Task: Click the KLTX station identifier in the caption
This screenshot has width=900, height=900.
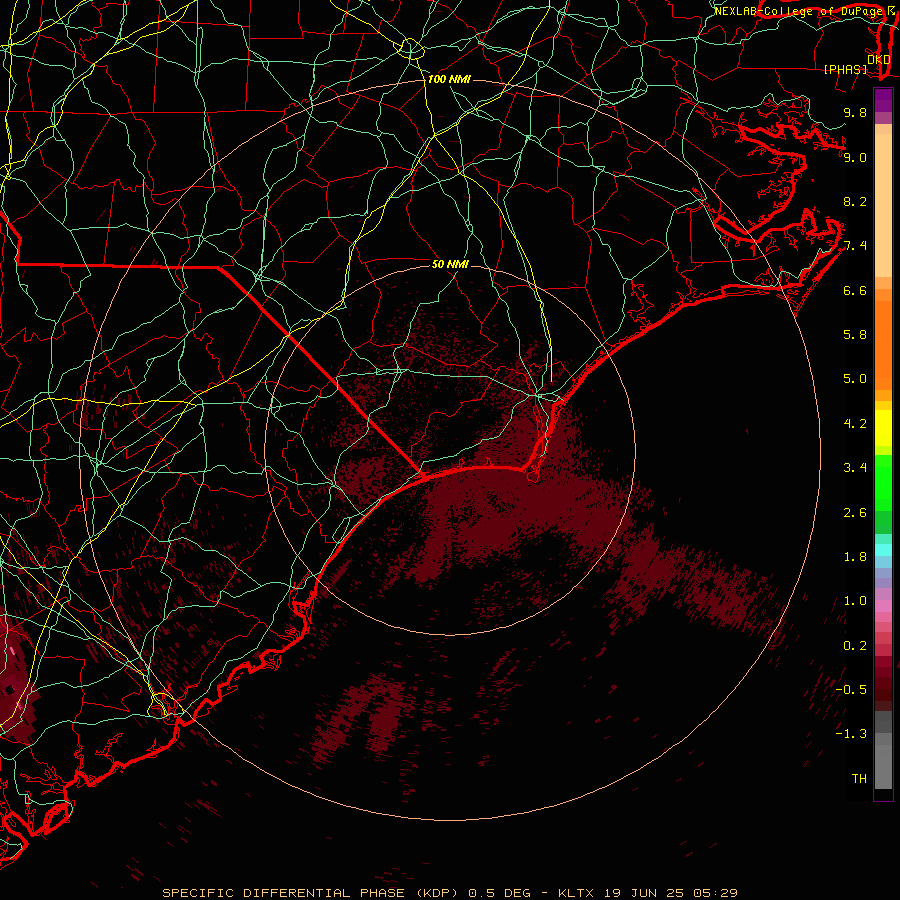Action: [577, 893]
